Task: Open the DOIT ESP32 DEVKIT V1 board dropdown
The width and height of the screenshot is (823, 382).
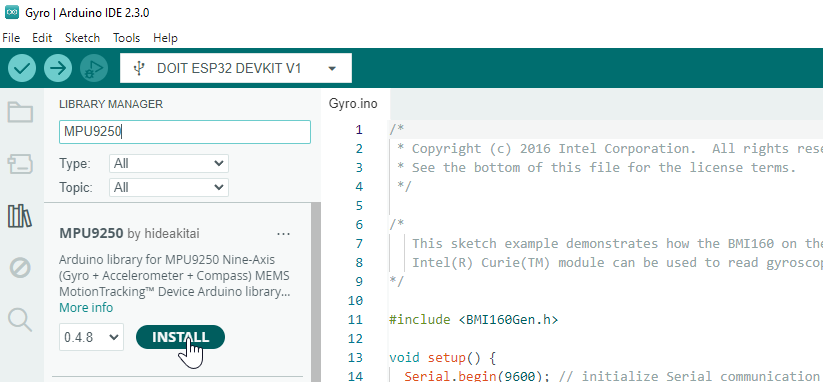Action: coord(236,68)
